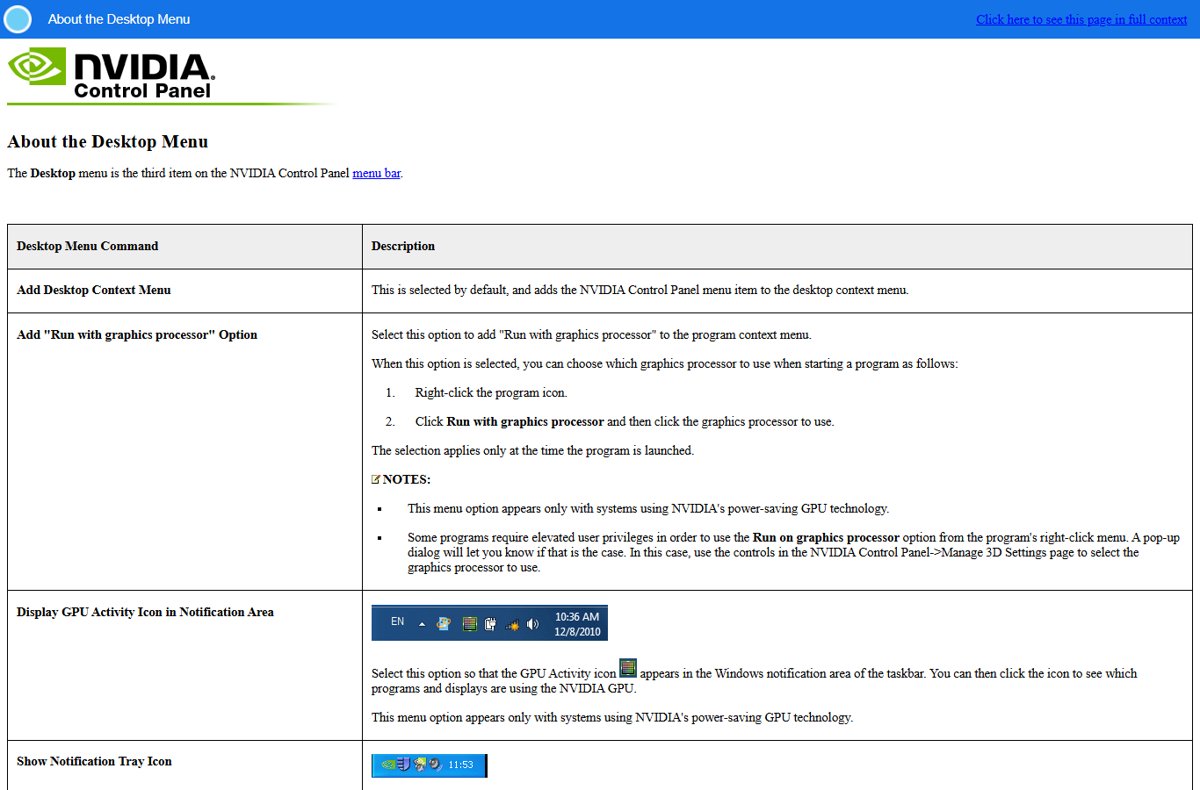The height and width of the screenshot is (790, 1200).
Task: Click 'When this option is selected' paragraph
Action: [x=664, y=364]
